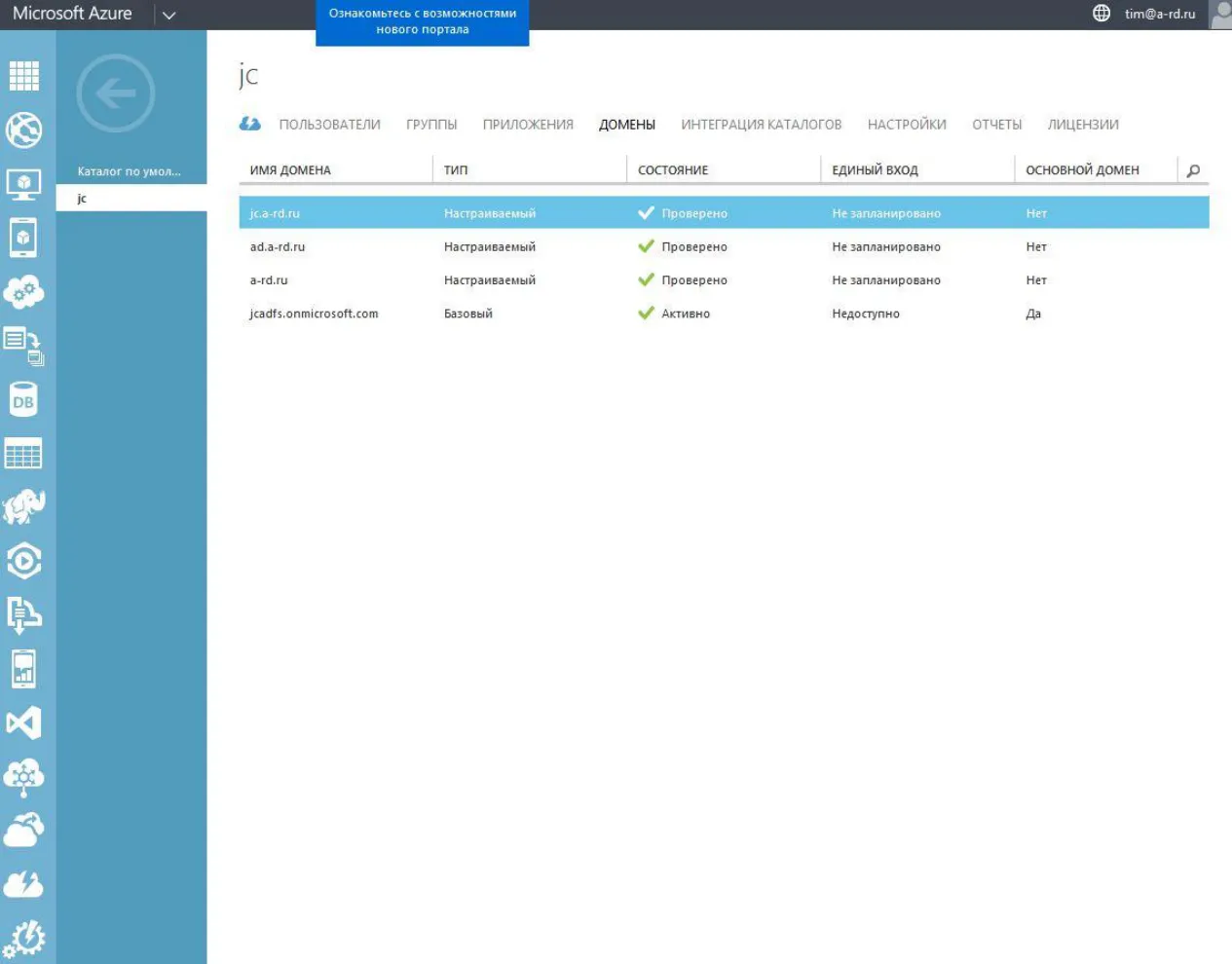
Task: Open Automation gear-lightning icon in sidebar
Action: tap(23, 939)
